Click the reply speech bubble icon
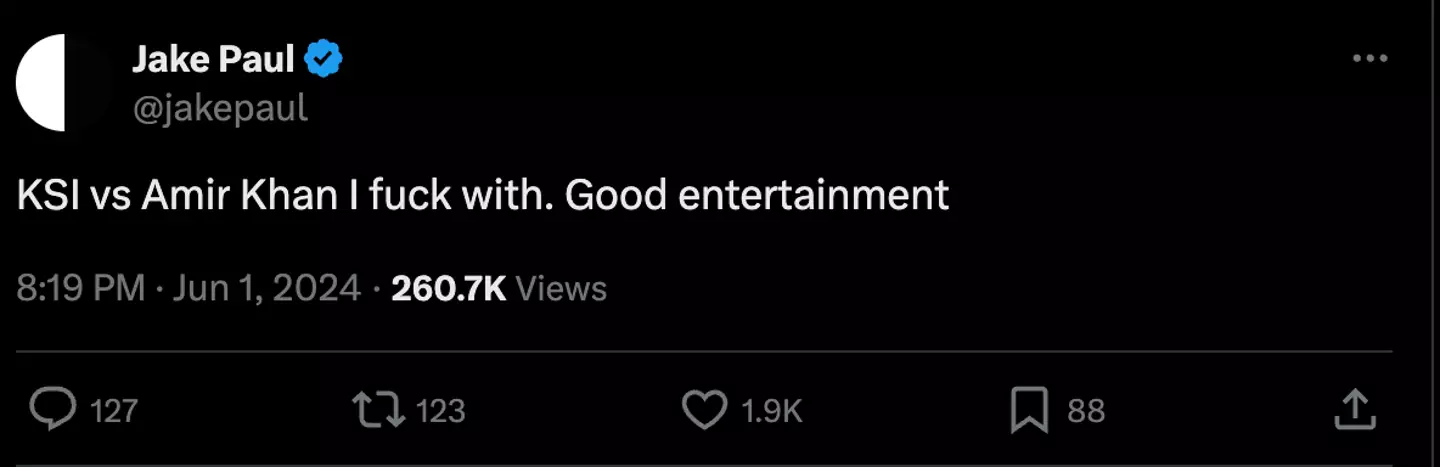 [53, 410]
